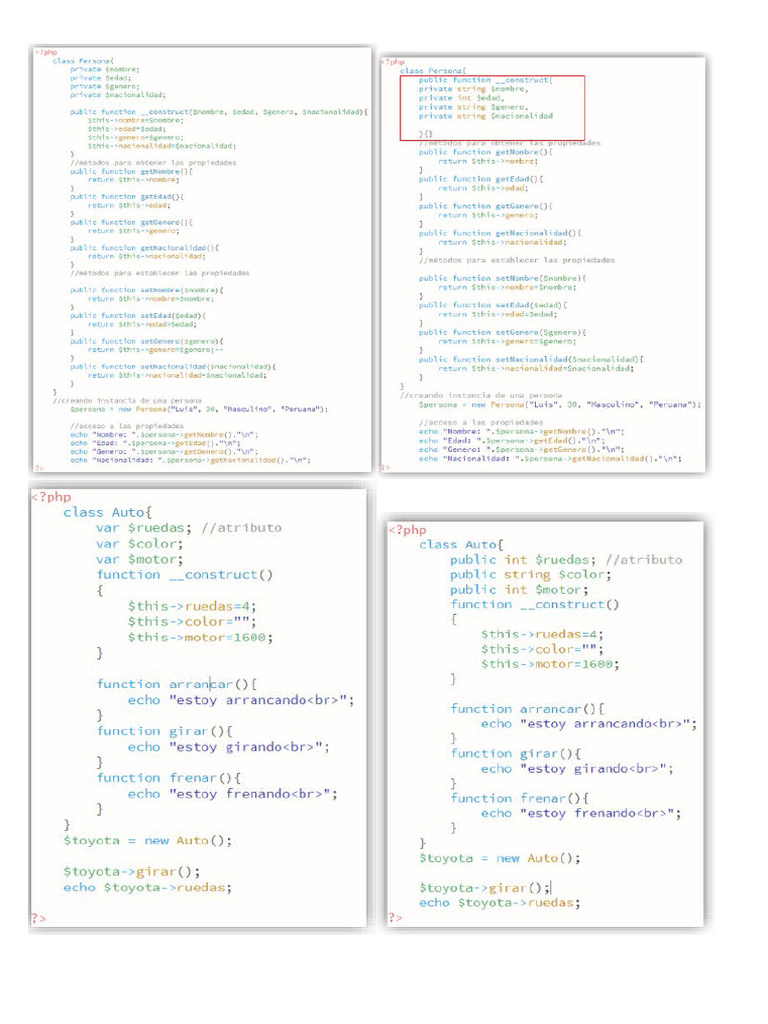Click the line "var $color;"
The width and height of the screenshot is (768, 1024).
(x=140, y=543)
